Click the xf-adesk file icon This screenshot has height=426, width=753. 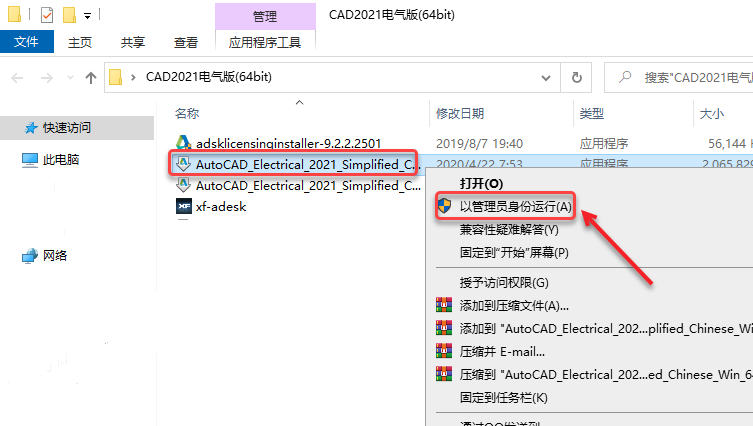click(184, 206)
